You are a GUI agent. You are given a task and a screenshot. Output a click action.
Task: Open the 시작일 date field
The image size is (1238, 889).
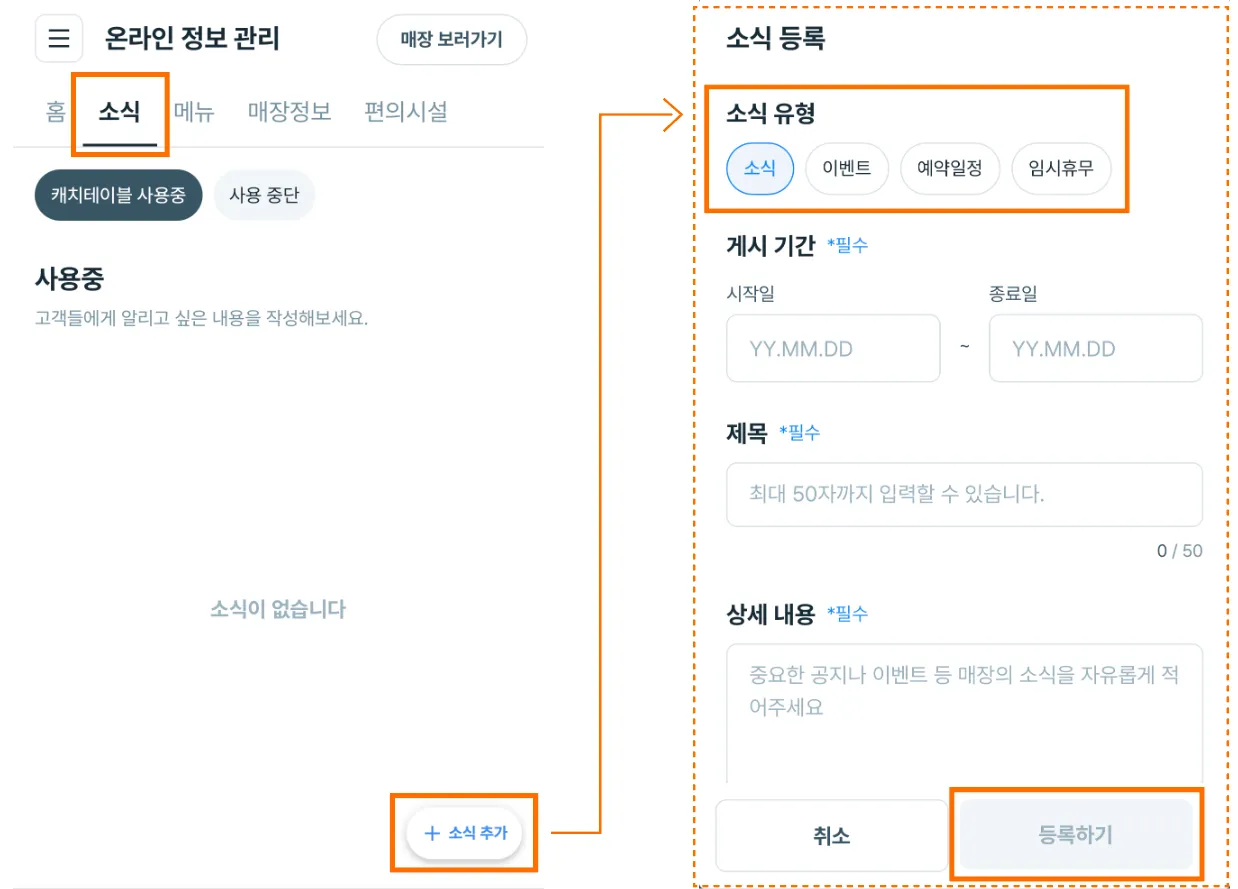(x=832, y=348)
